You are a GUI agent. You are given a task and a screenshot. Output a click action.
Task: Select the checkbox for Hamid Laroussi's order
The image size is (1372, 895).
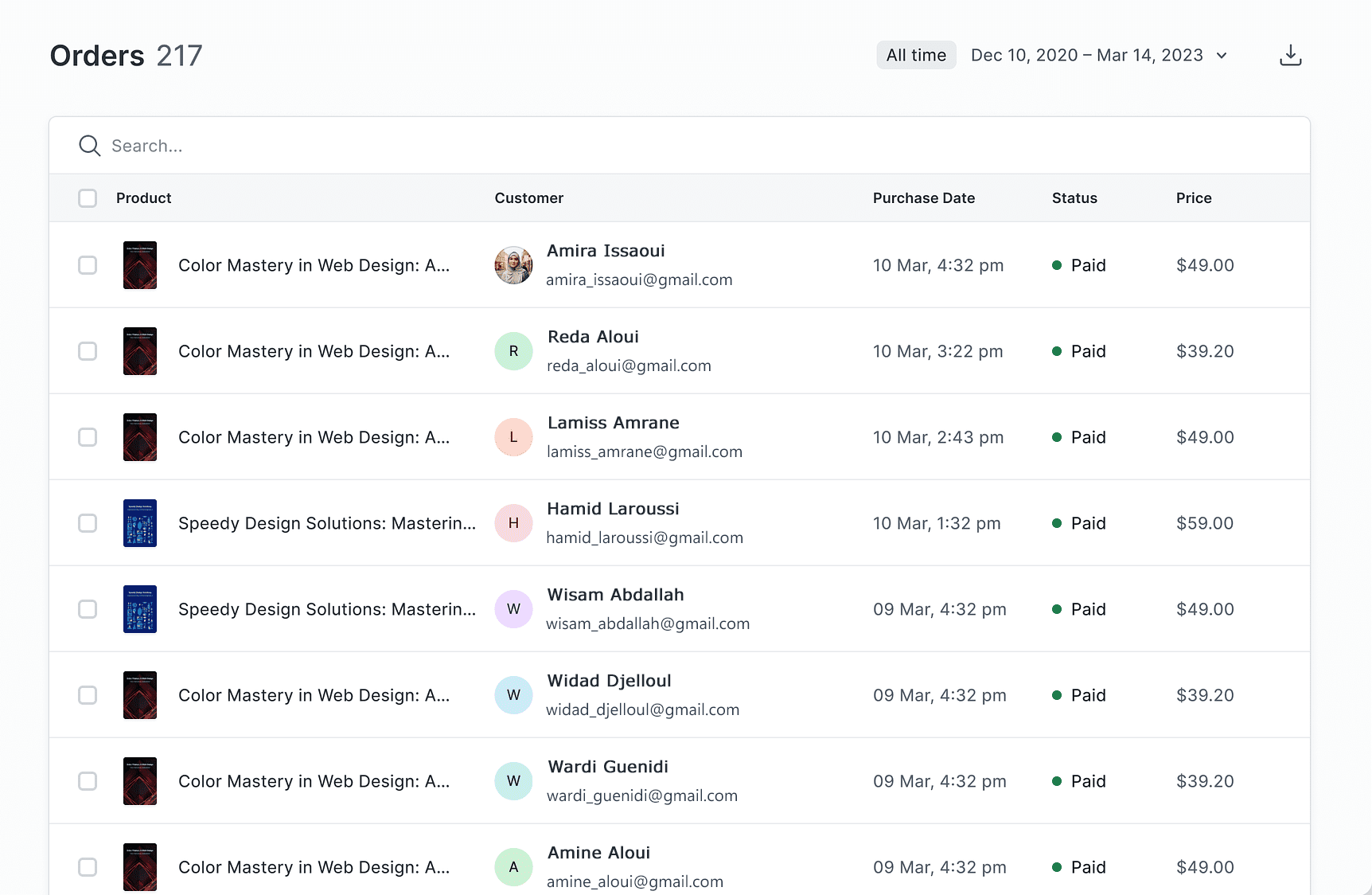[88, 523]
